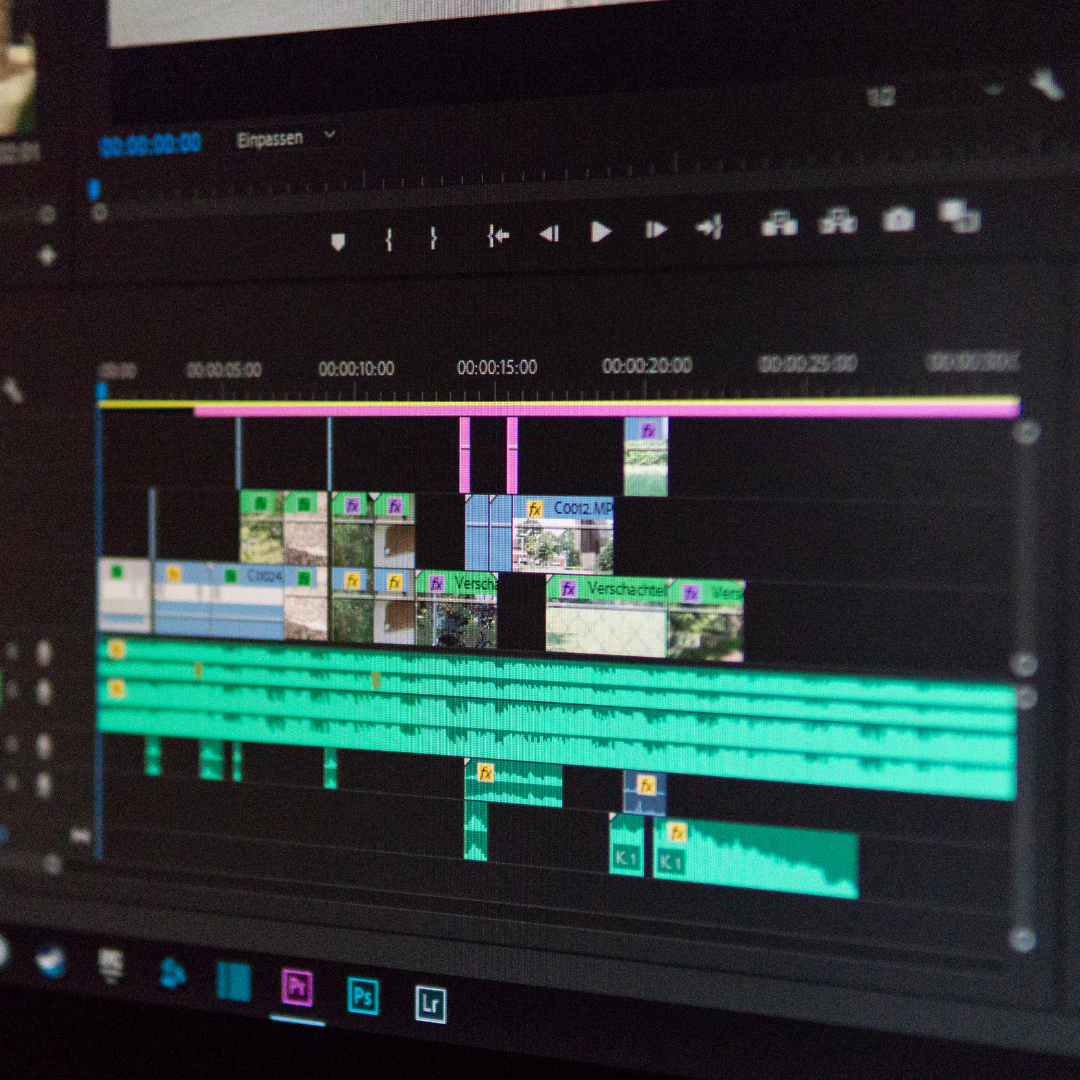The height and width of the screenshot is (1080, 1080).
Task: Click the Add Marker button in monitor controls
Action: pyautogui.click(x=338, y=241)
